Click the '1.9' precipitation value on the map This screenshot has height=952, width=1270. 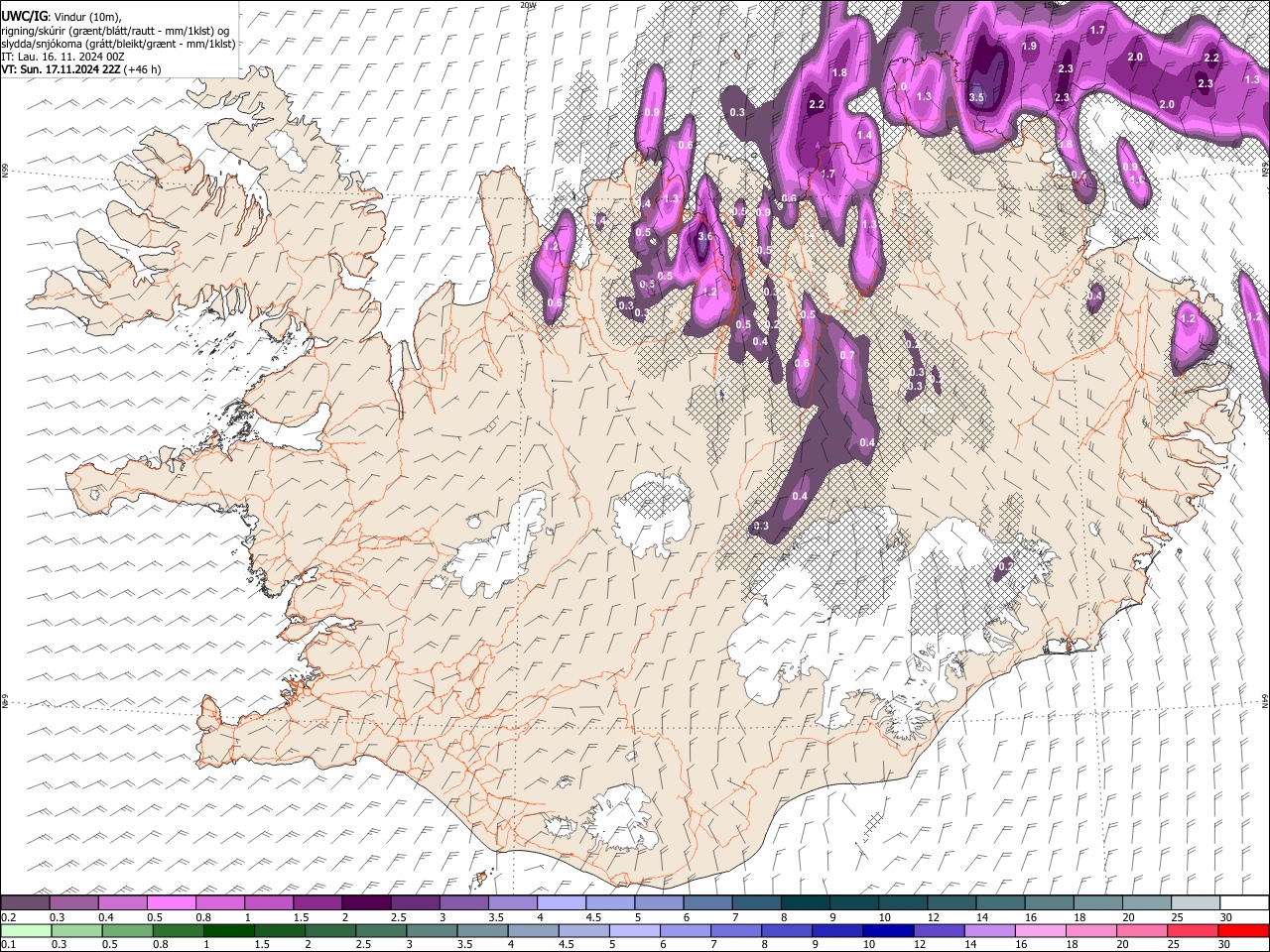[x=1029, y=47]
